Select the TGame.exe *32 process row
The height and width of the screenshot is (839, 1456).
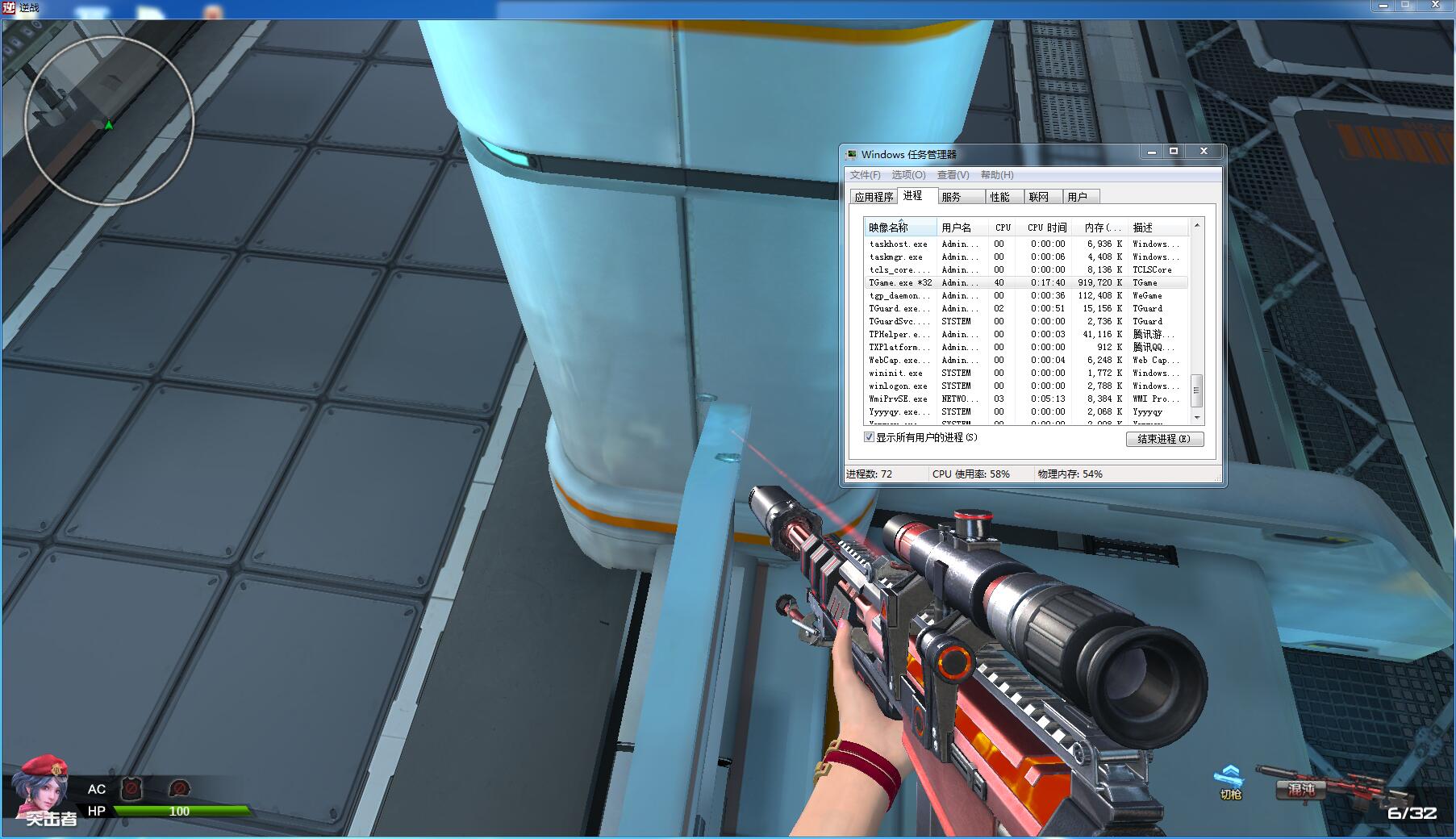tap(1025, 282)
